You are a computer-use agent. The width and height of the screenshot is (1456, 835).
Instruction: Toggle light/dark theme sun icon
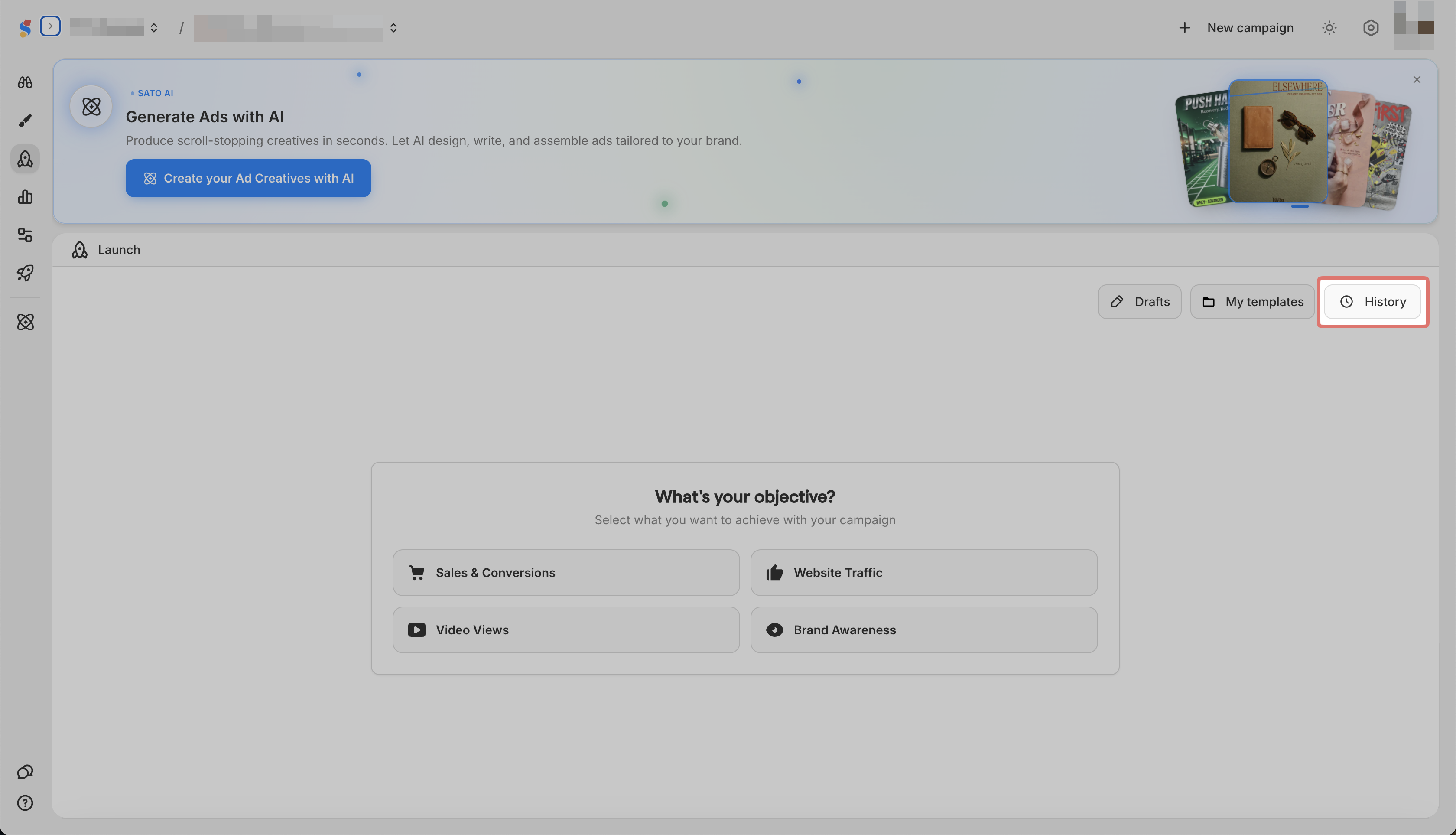pos(1329,27)
